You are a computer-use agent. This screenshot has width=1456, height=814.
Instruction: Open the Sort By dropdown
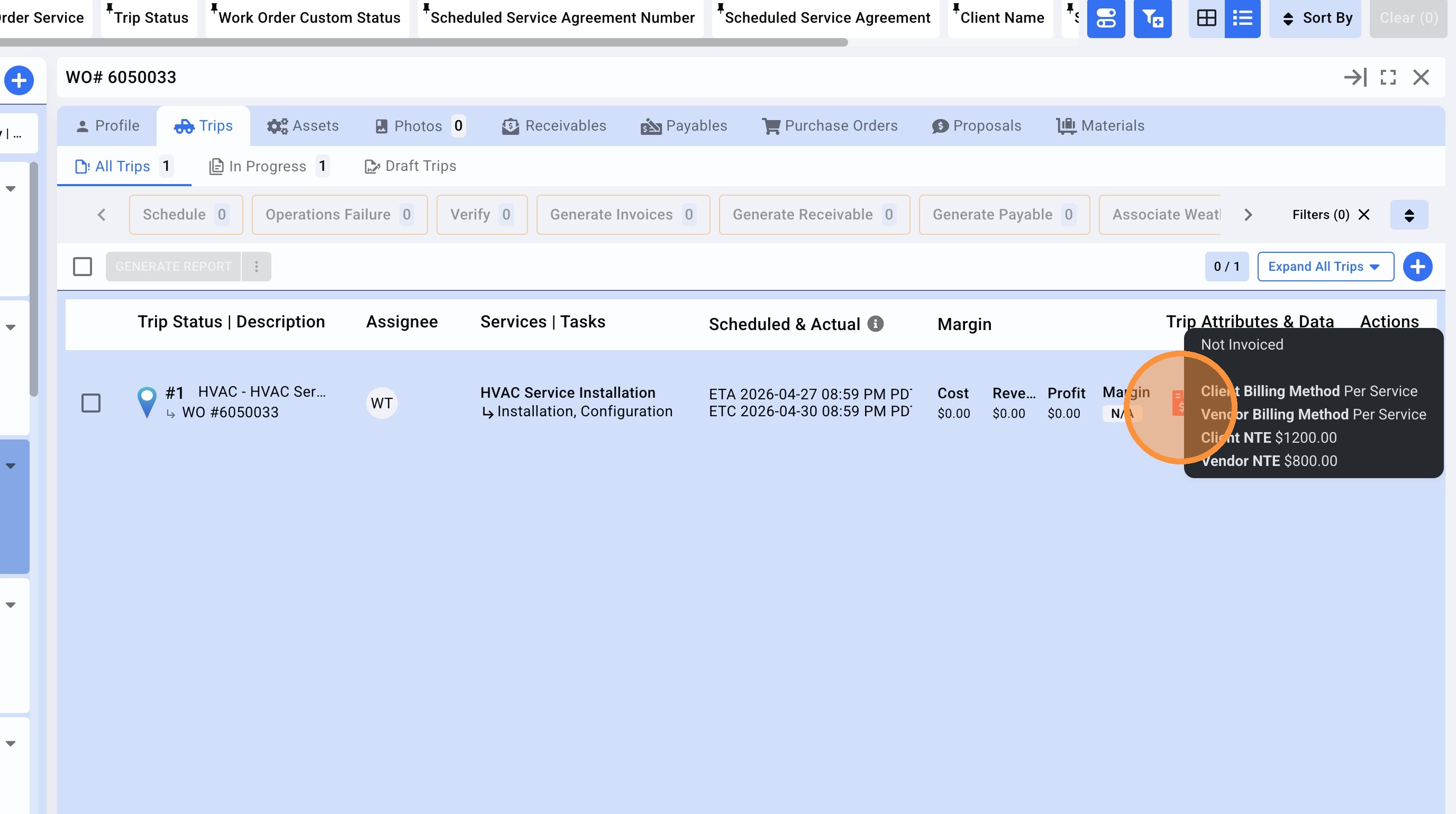tap(1315, 19)
